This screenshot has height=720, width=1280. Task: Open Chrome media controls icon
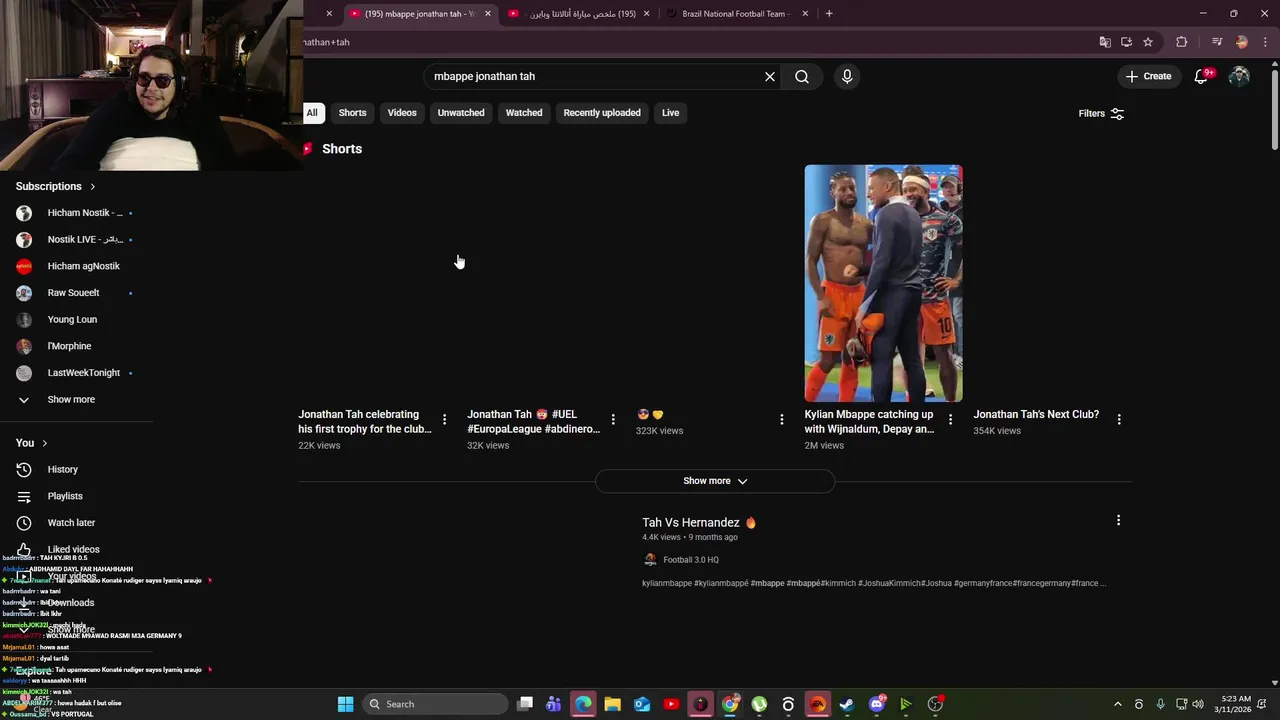point(1217,42)
